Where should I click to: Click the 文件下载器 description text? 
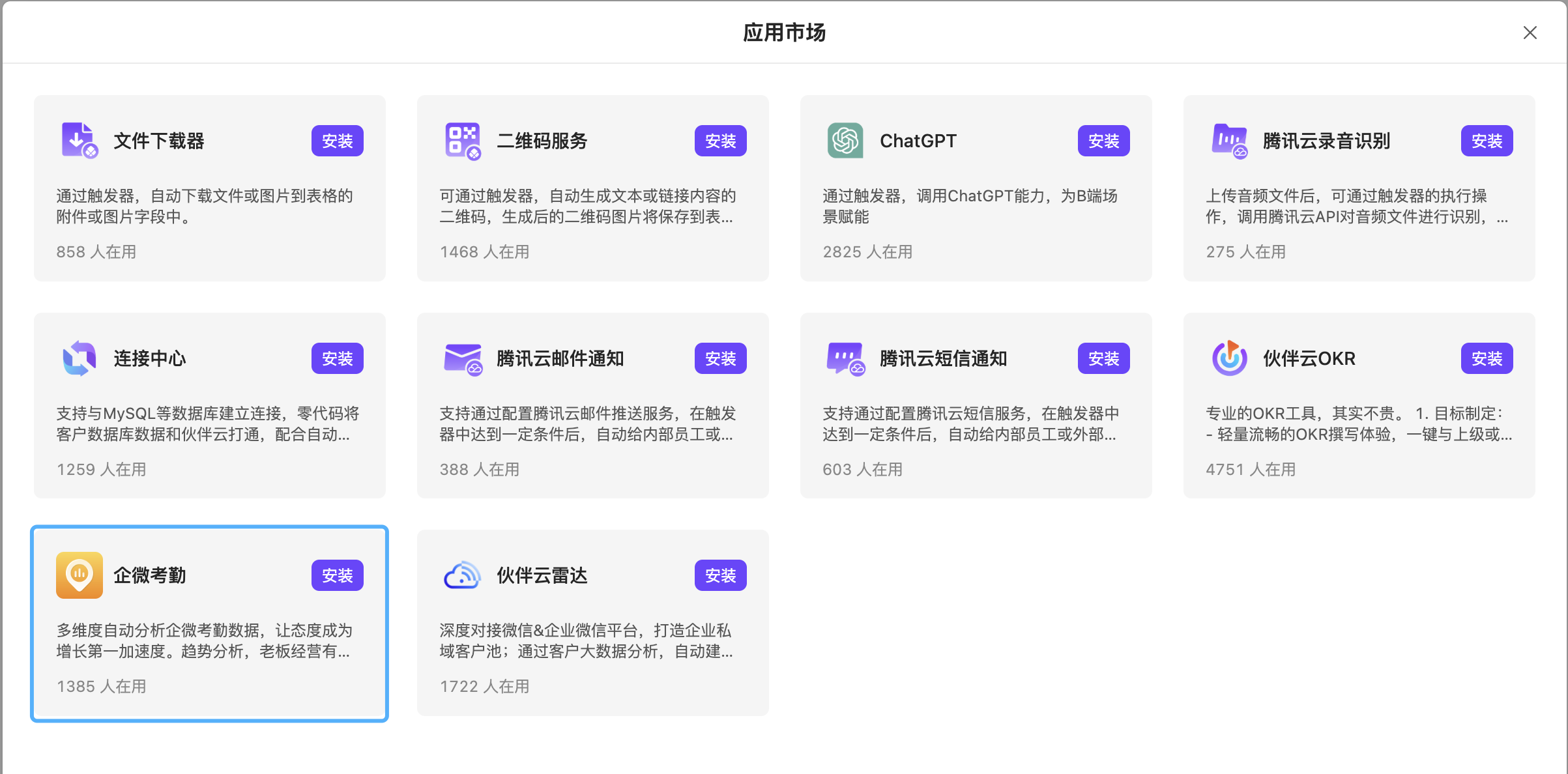tap(205, 207)
